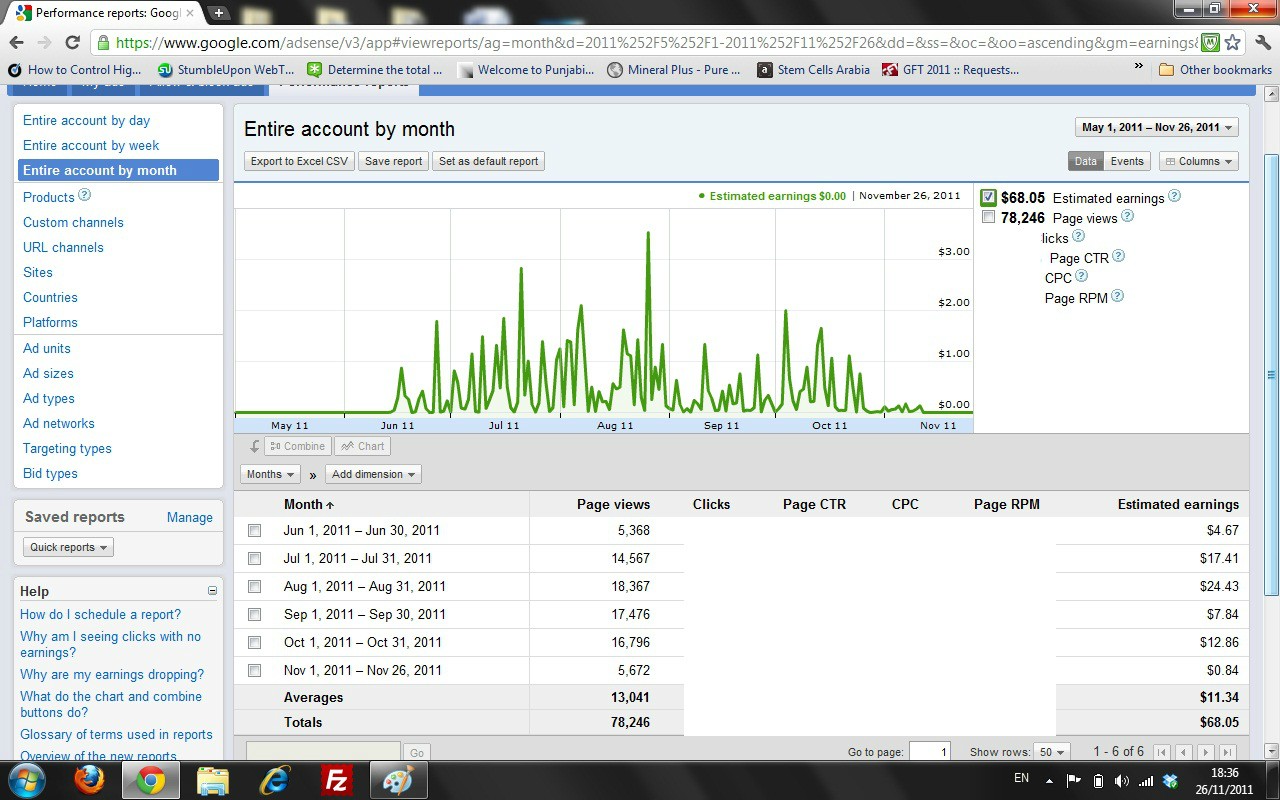Click help icon beside CPC legend
Viewport: 1280px width, 800px height.
click(x=1082, y=277)
